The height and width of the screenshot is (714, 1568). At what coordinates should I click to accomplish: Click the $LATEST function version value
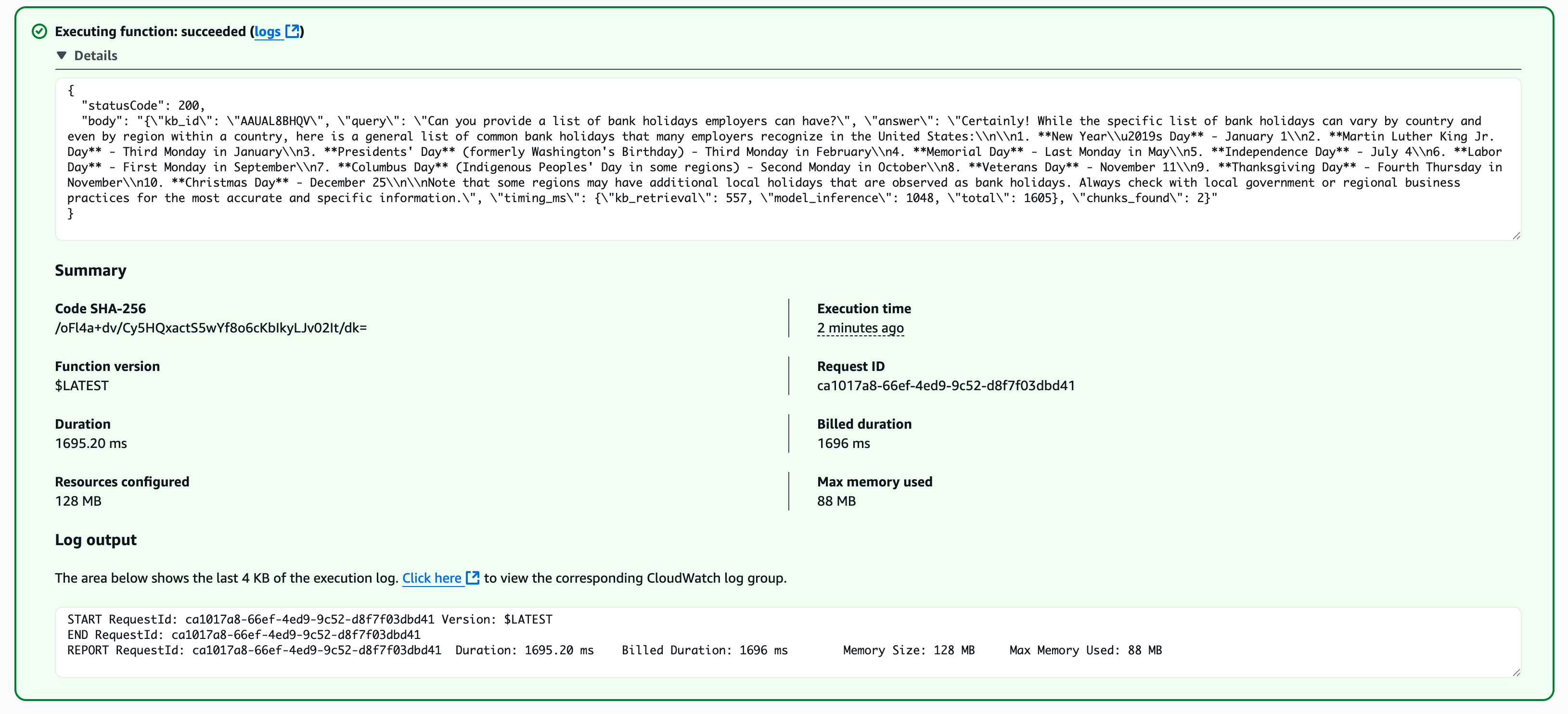[x=81, y=386]
